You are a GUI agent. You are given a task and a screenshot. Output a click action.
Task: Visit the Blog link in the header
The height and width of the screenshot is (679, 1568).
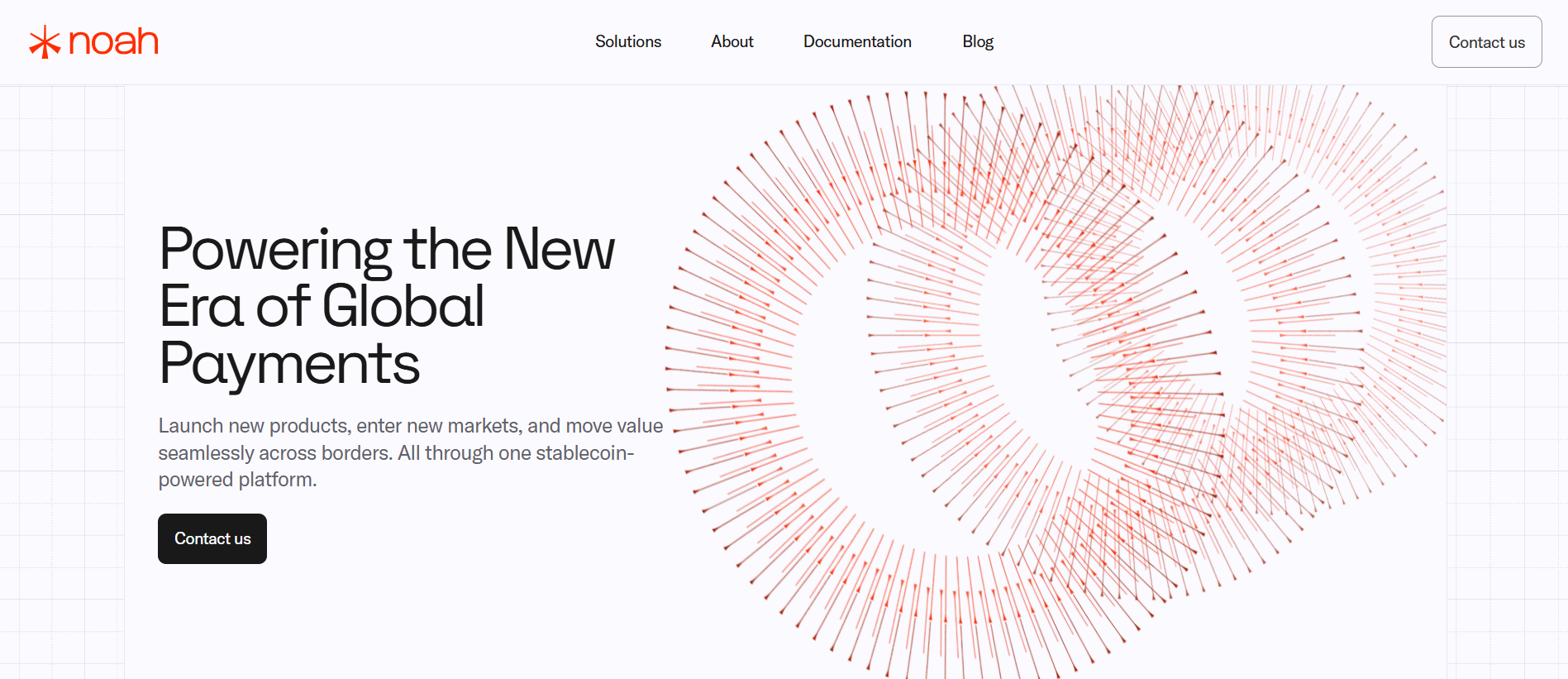point(978,41)
